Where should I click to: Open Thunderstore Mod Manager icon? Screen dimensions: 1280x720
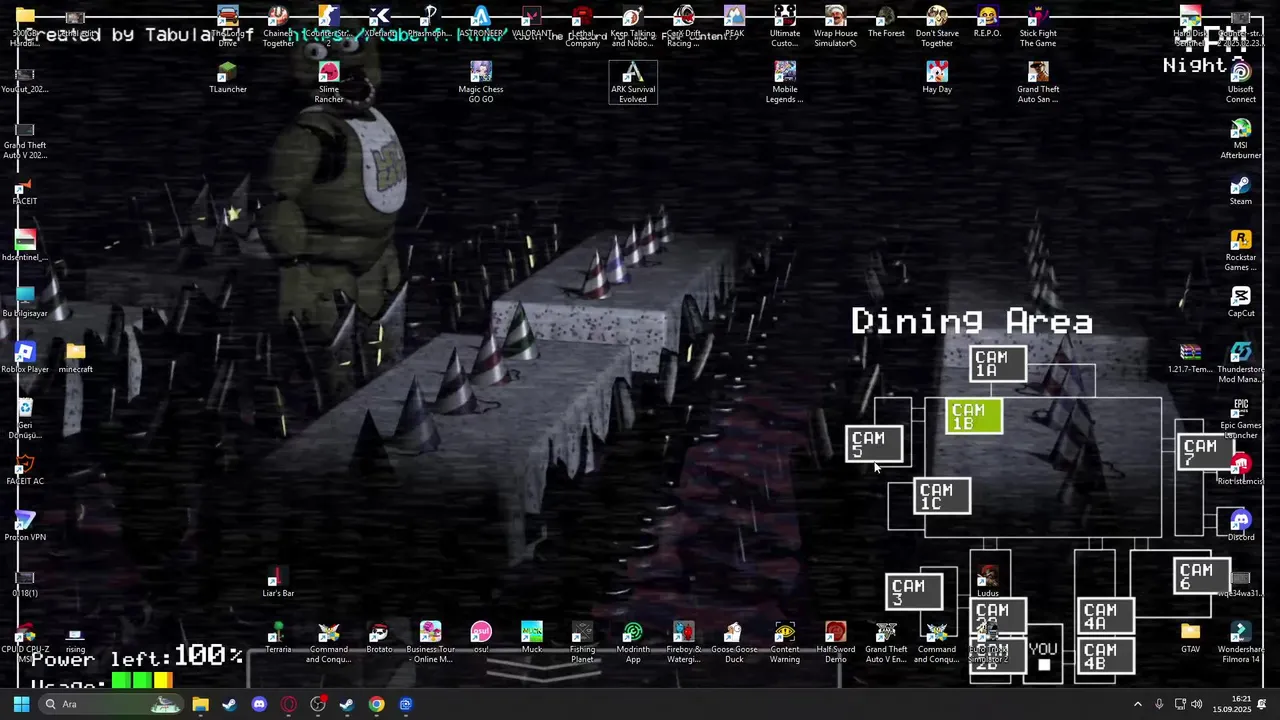click(1241, 362)
